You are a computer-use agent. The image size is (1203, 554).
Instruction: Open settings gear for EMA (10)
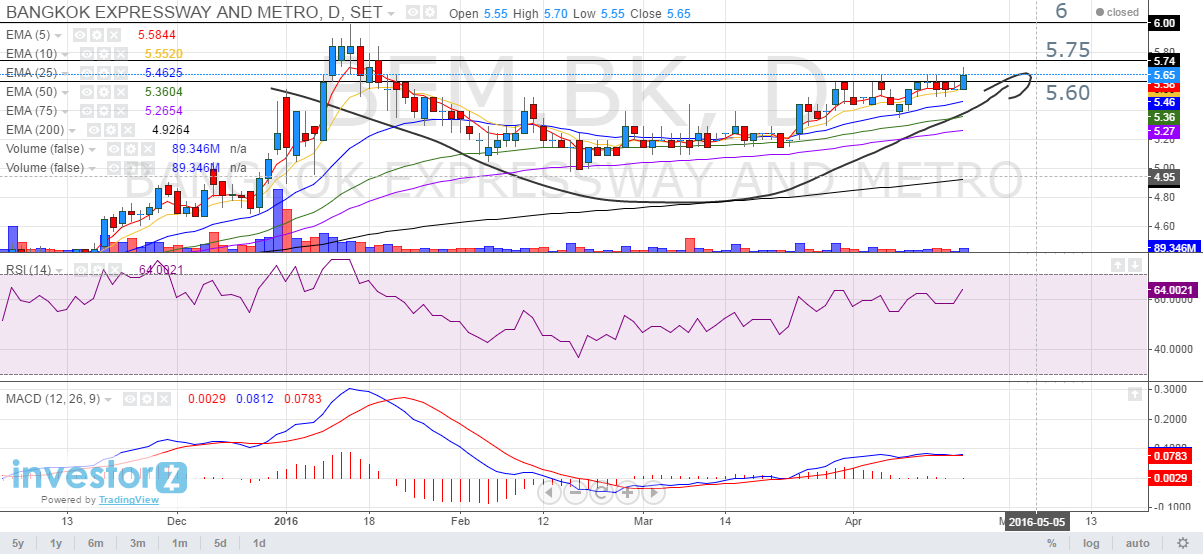coord(104,54)
